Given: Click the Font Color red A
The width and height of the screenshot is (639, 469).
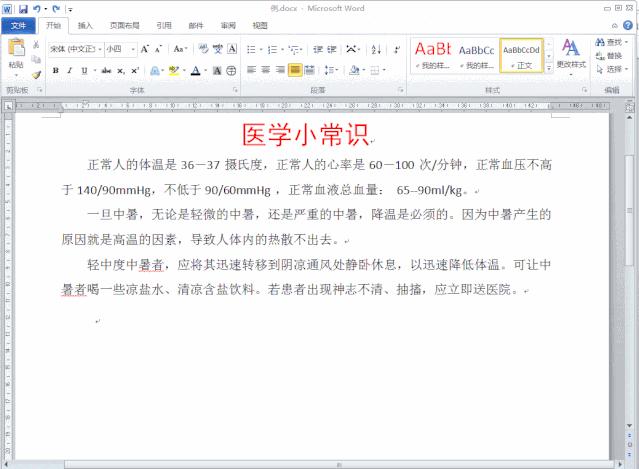Looking at the screenshot, I should click(196, 70).
